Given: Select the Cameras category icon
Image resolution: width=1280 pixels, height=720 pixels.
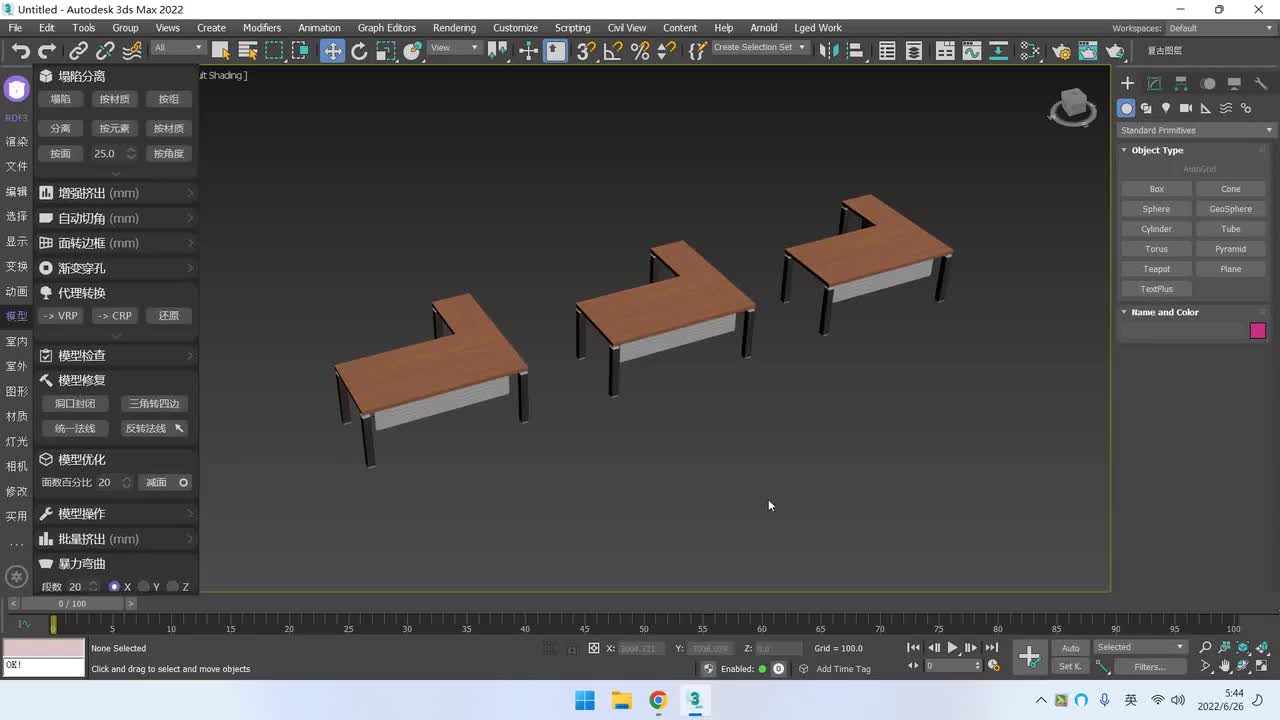Looking at the screenshot, I should (x=1186, y=108).
